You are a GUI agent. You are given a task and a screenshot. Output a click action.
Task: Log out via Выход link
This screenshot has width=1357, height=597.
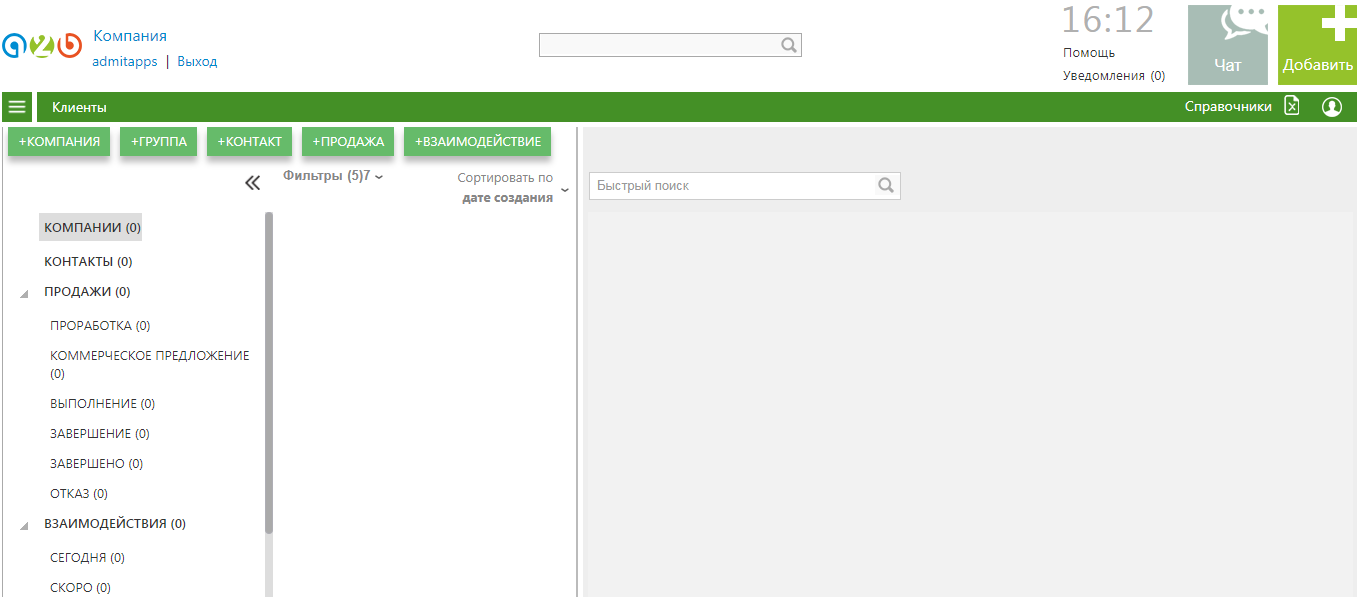(197, 61)
